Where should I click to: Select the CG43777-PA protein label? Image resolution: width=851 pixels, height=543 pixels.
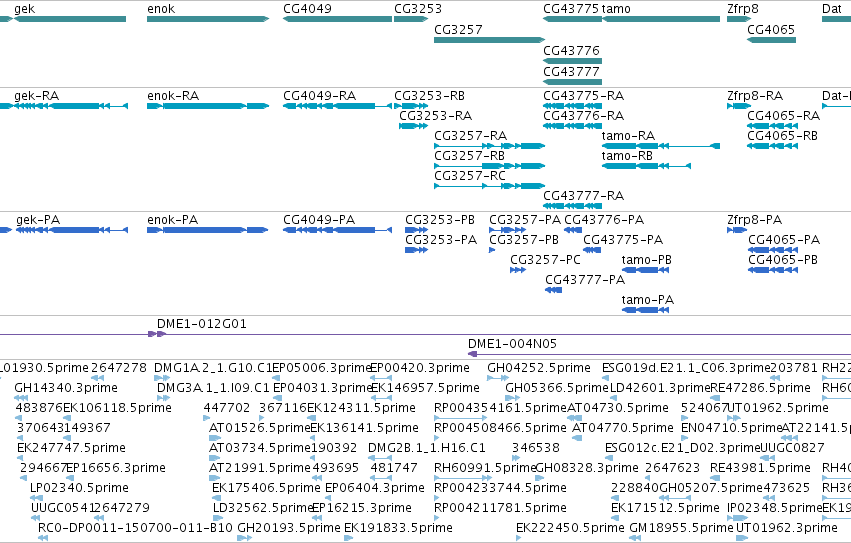585,280
